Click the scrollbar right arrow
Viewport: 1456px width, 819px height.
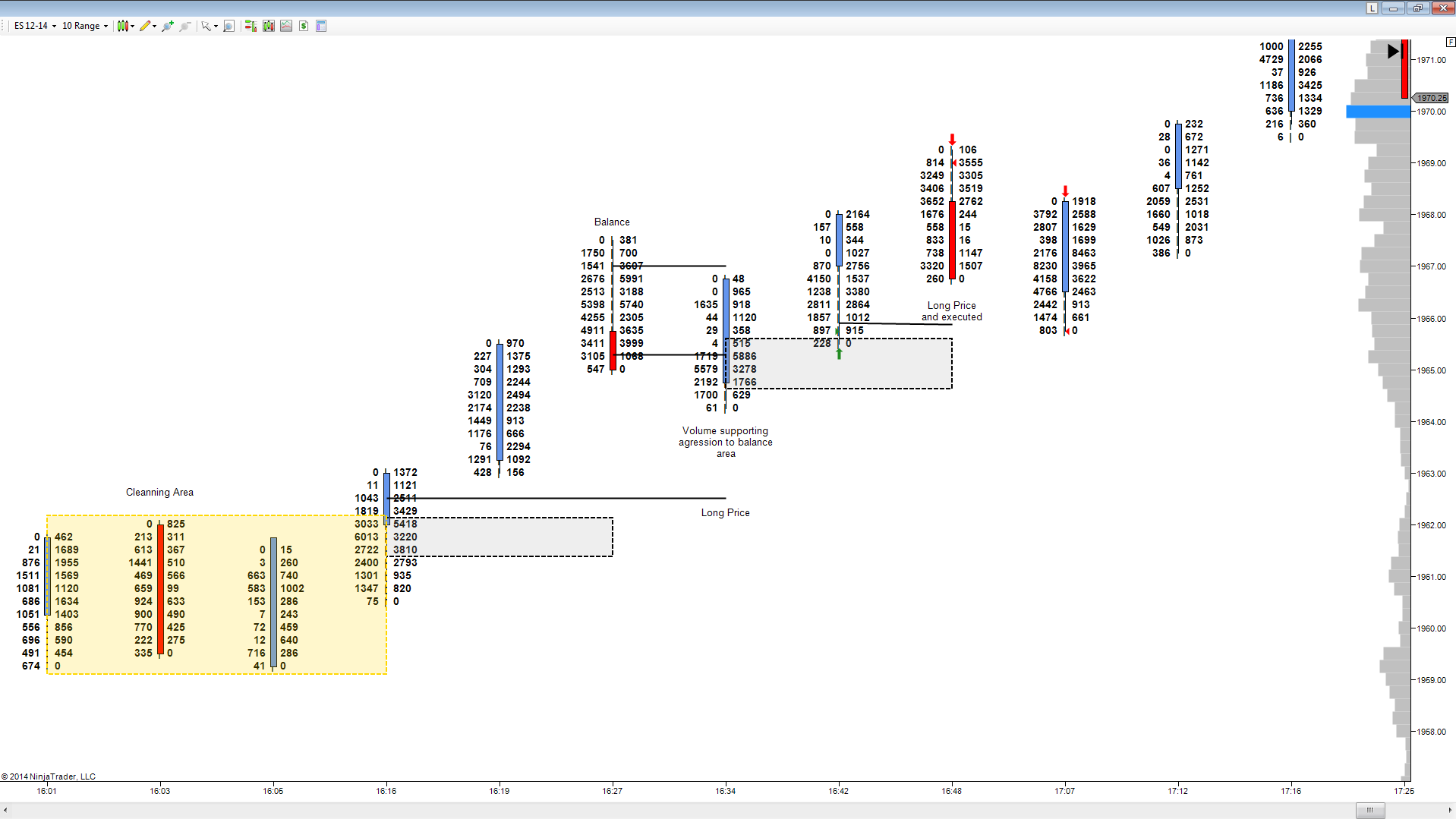[x=1450, y=810]
